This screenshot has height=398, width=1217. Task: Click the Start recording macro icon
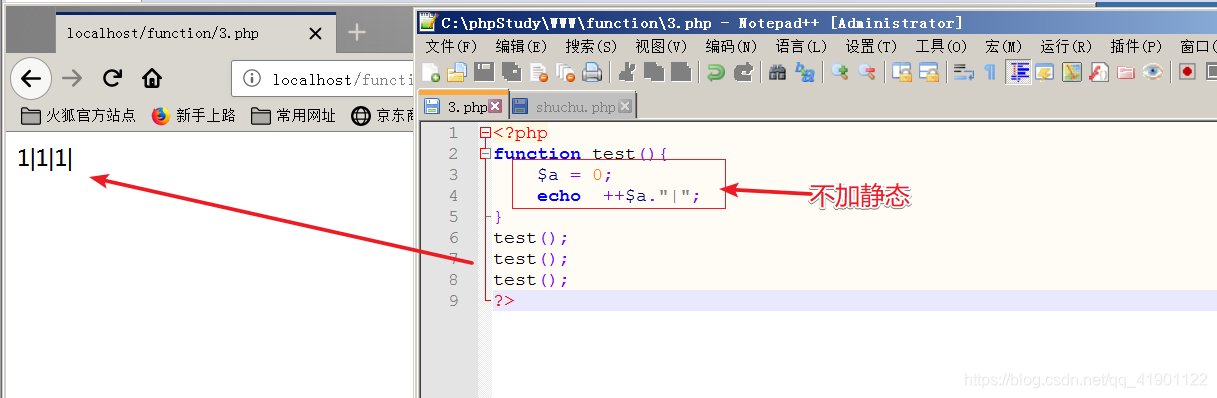point(1187,72)
